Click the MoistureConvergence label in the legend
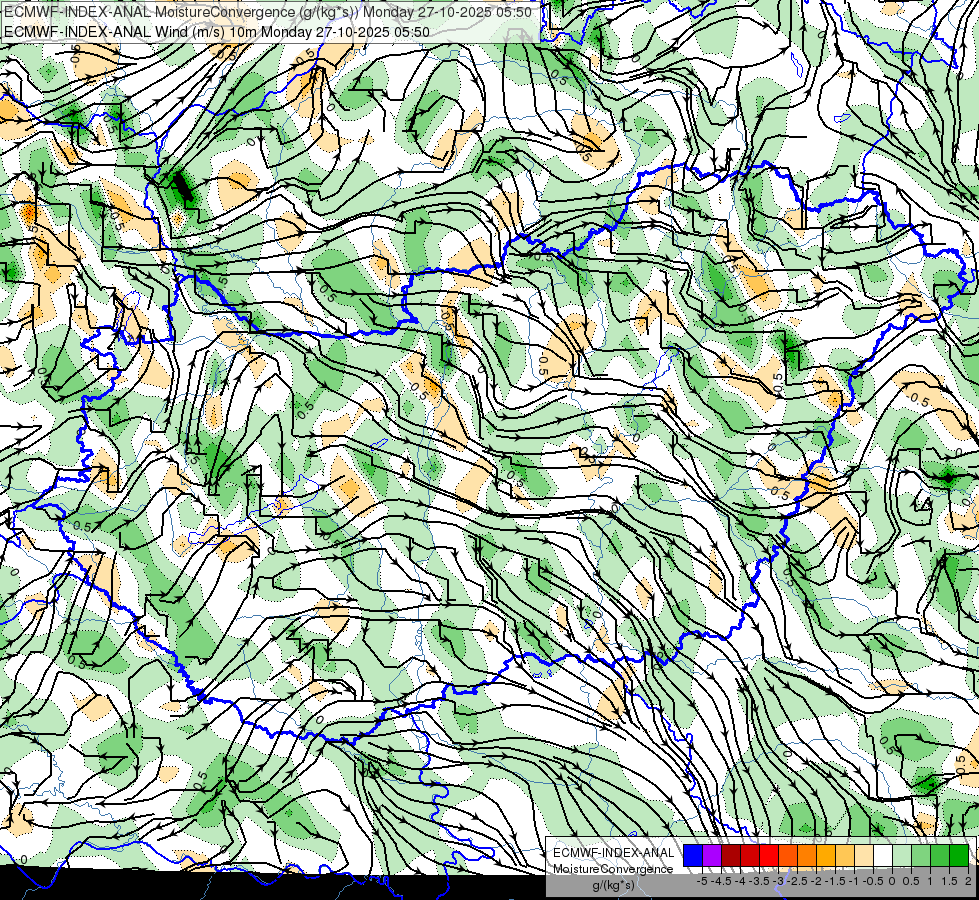This screenshot has width=979, height=900. coord(613,869)
